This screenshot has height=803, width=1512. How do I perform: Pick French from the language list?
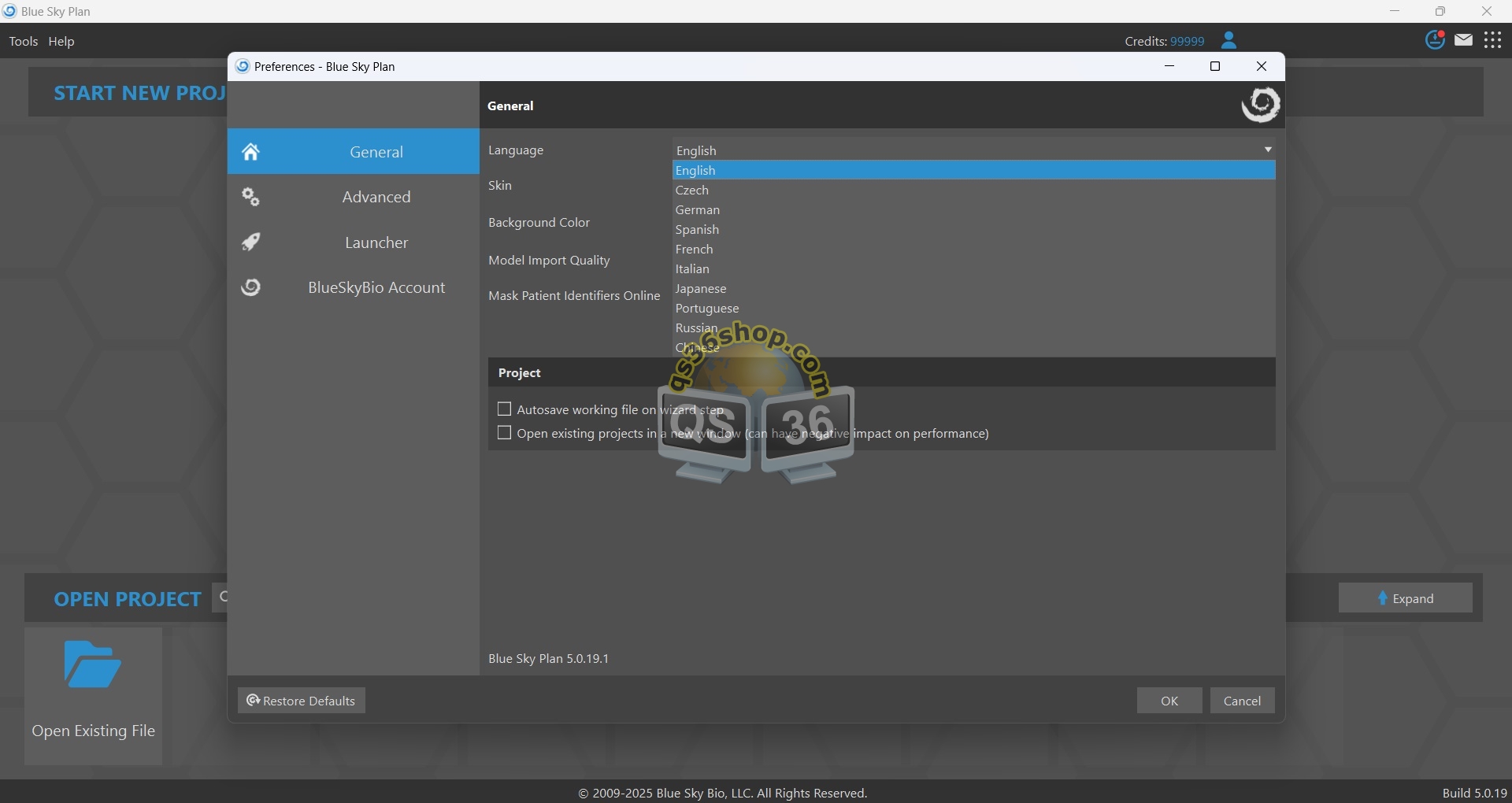[x=973, y=249]
